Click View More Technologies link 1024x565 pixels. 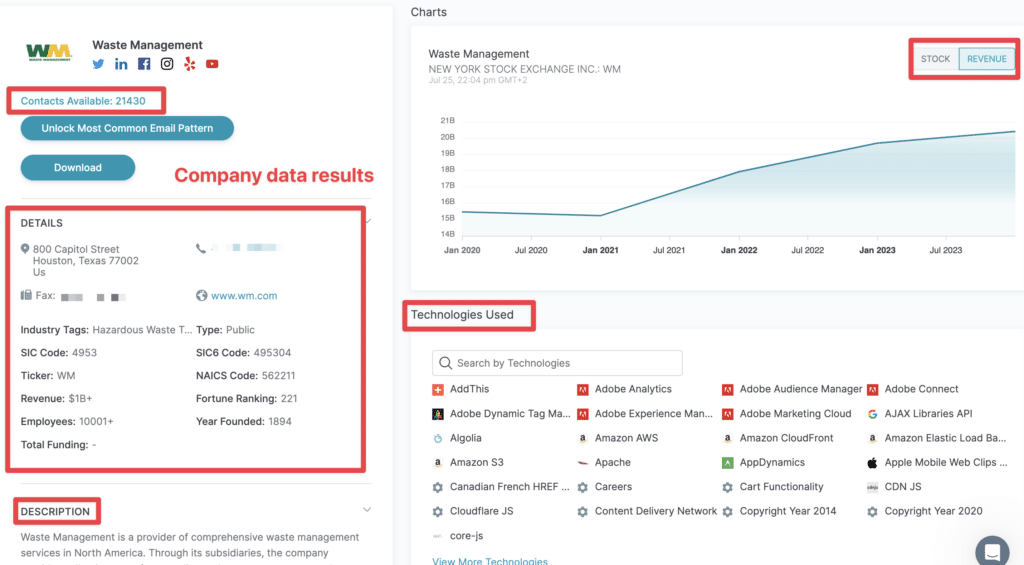click(x=490, y=560)
